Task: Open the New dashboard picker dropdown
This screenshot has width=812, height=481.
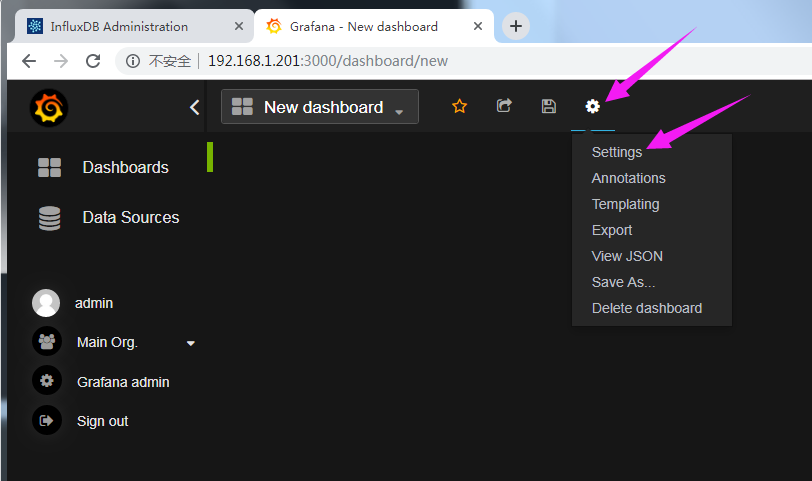Action: tap(320, 107)
